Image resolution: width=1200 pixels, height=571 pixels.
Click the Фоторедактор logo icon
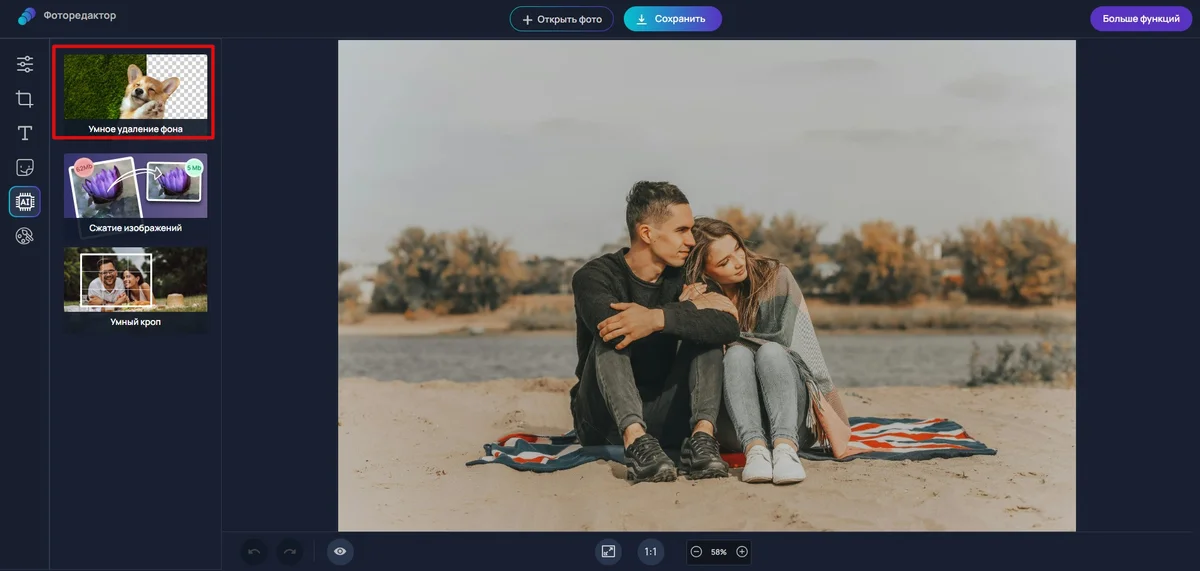click(27, 17)
